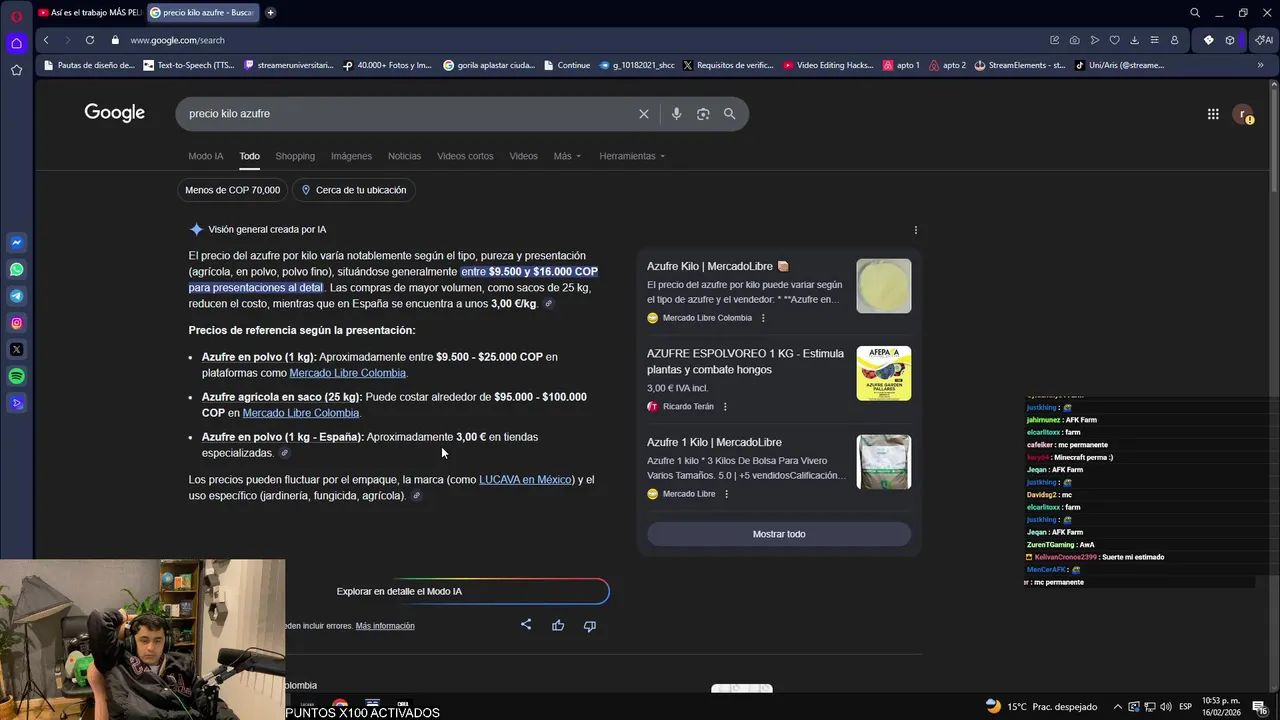This screenshot has width=1280, height=720.
Task: Open the Google apps grid
Action: click(x=1213, y=114)
